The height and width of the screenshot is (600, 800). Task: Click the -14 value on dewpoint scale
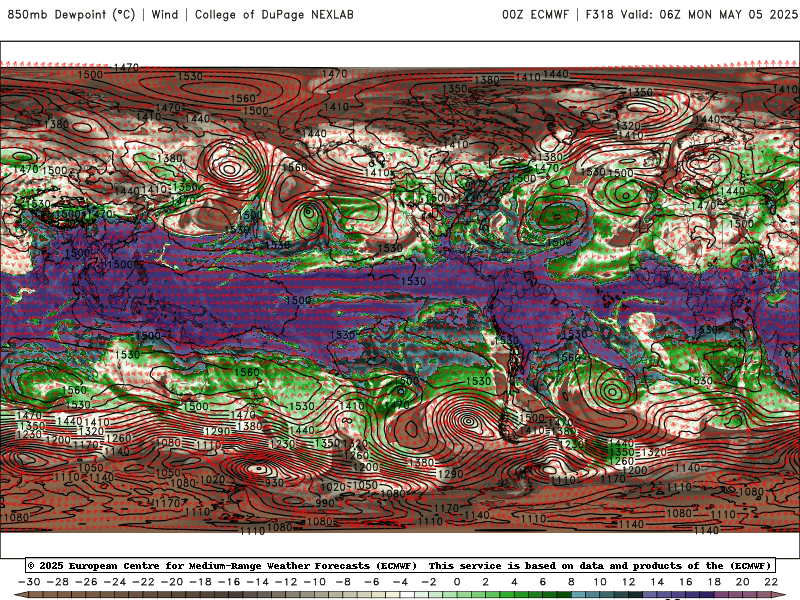click(258, 582)
